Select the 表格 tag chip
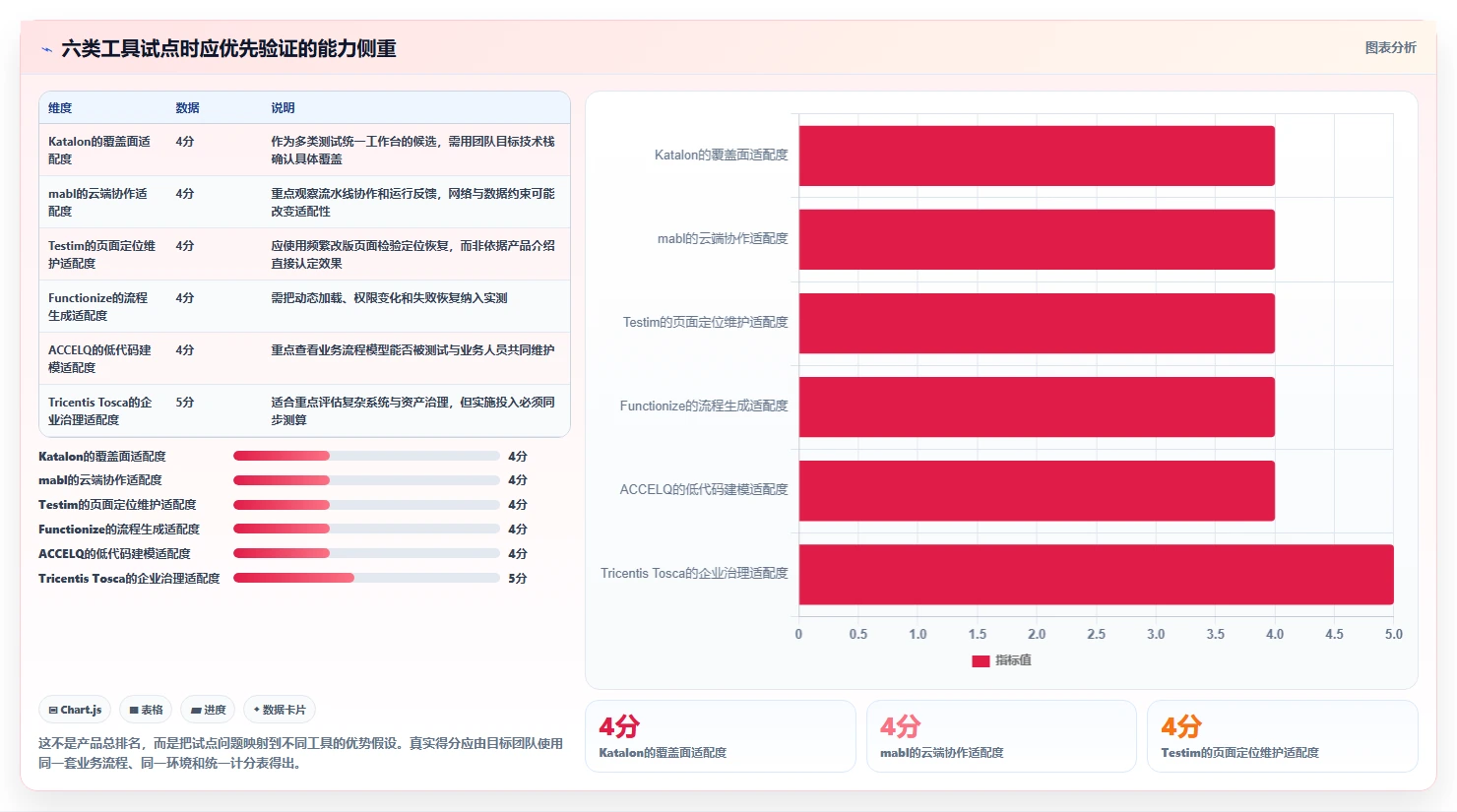This screenshot has height=812, width=1457. click(146, 710)
